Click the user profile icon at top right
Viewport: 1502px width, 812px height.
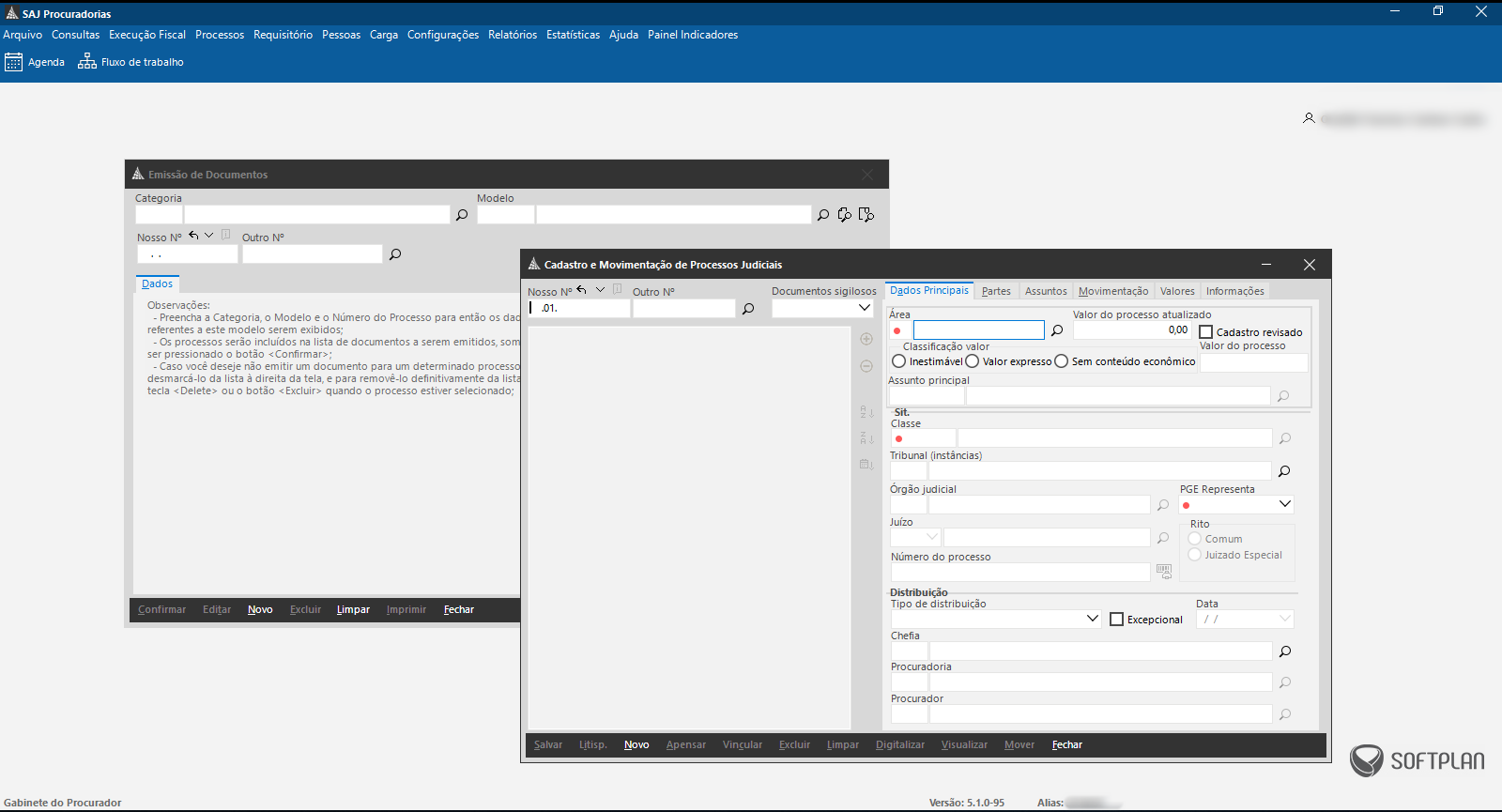[1309, 118]
